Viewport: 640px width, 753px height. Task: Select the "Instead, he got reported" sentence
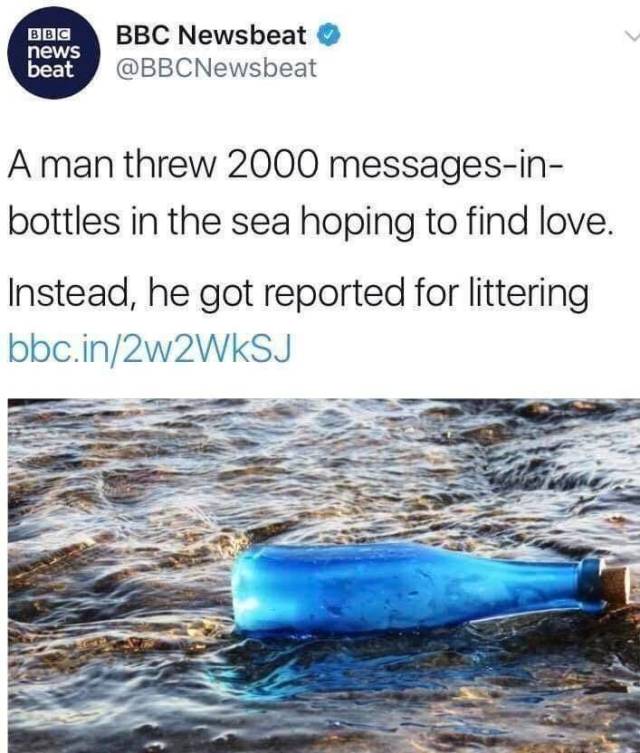[x=298, y=294]
